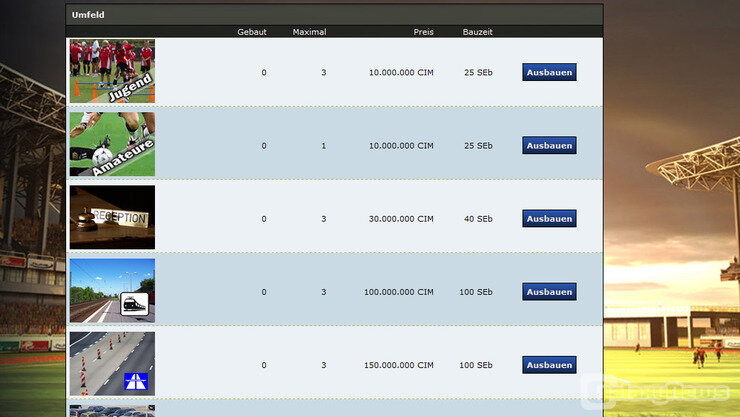This screenshot has width=740, height=417.
Task: Open the Reception desk bell thumbnail
Action: tap(112, 217)
